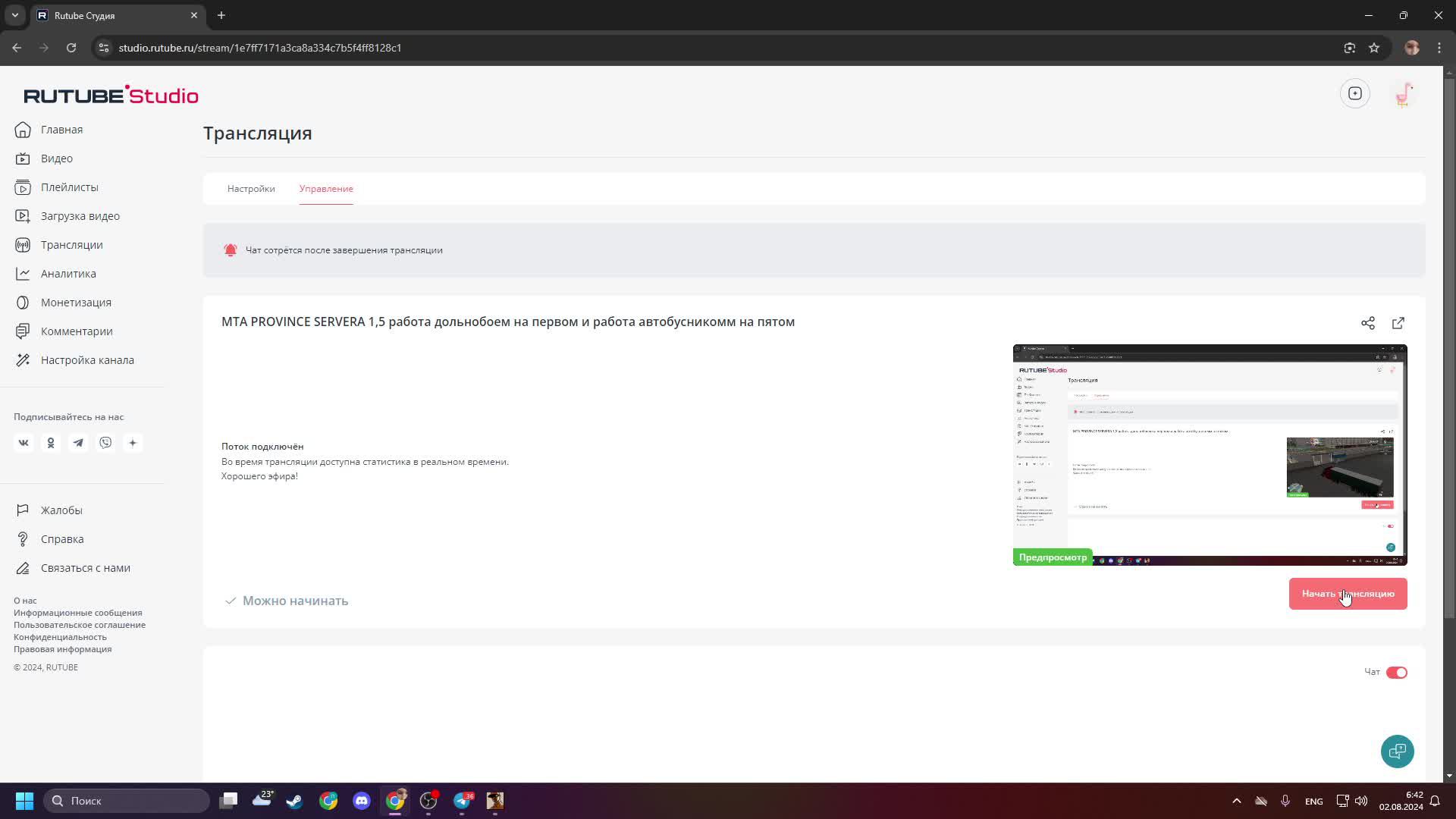The image size is (1456, 819).
Task: Open the Telegram social link icon
Action: (x=78, y=443)
